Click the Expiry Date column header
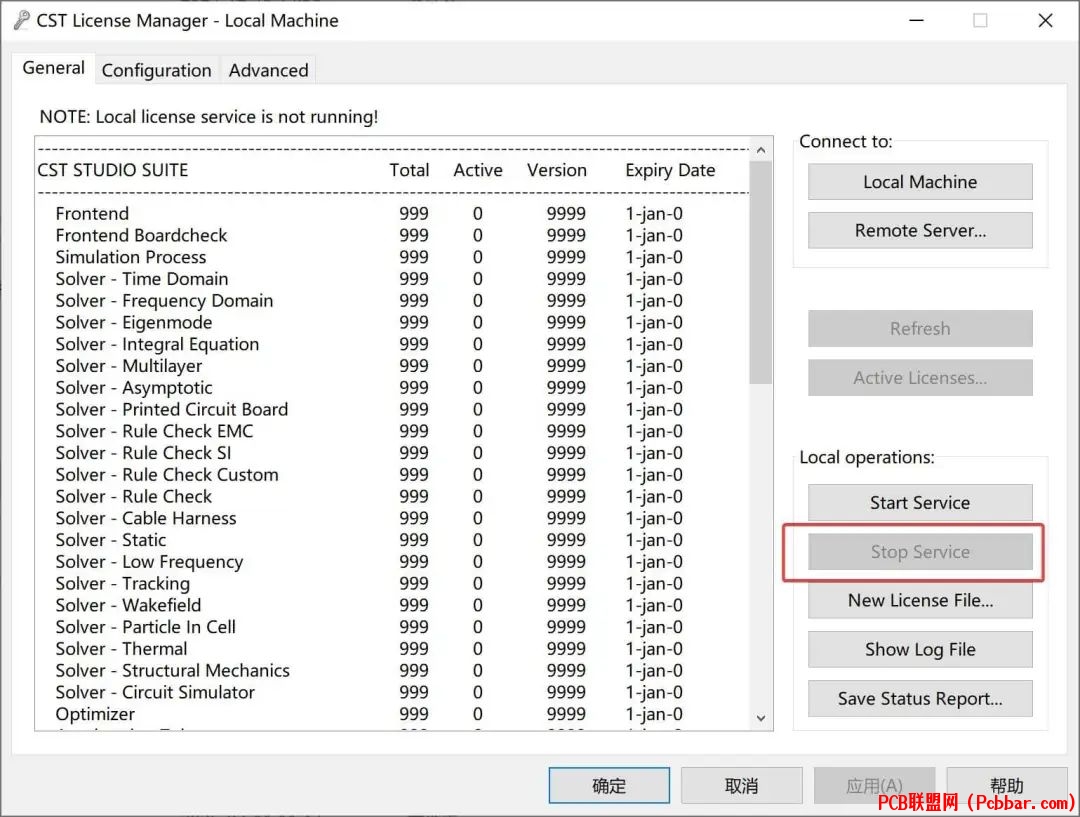Viewport: 1080px width, 817px height. pyautogui.click(x=670, y=171)
